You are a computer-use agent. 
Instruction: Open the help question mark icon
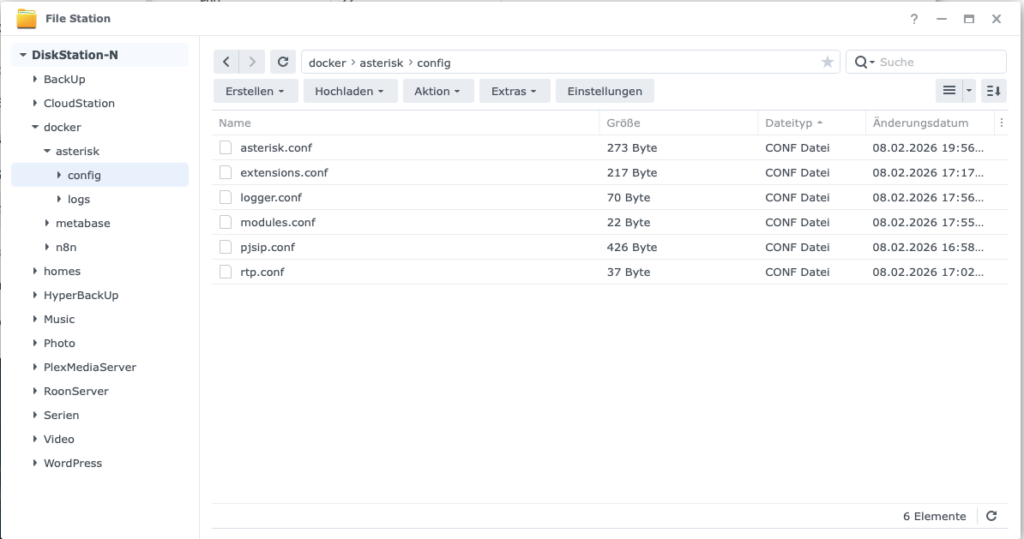914,19
